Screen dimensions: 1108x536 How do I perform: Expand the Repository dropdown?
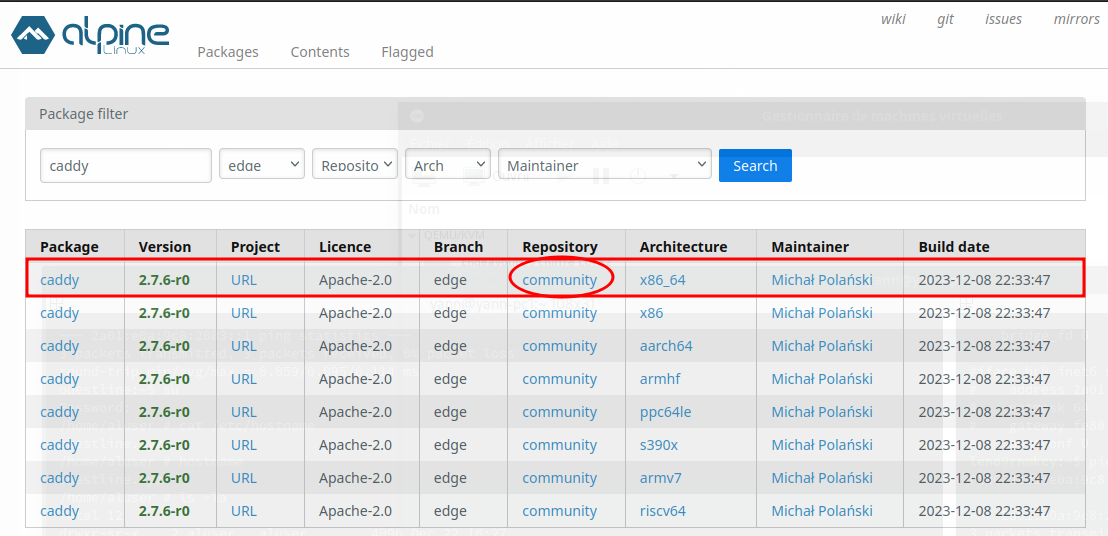point(354,165)
